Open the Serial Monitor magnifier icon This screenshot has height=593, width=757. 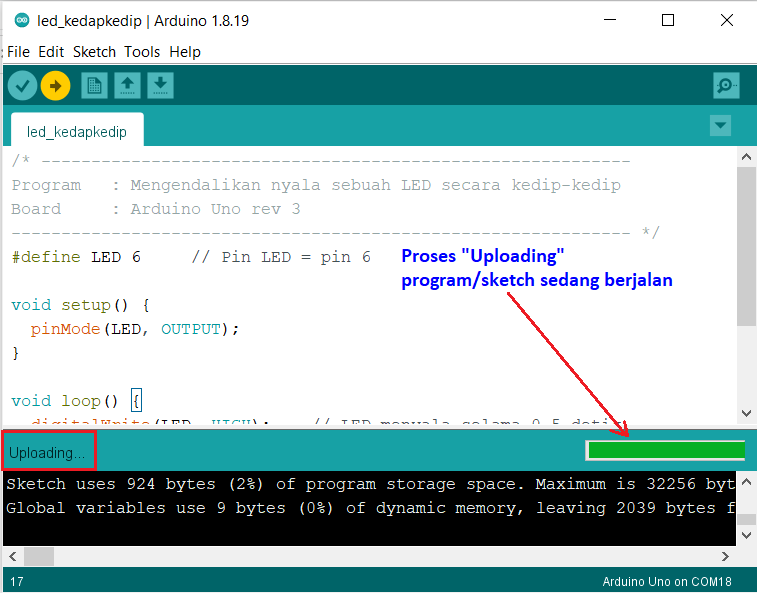[726, 85]
